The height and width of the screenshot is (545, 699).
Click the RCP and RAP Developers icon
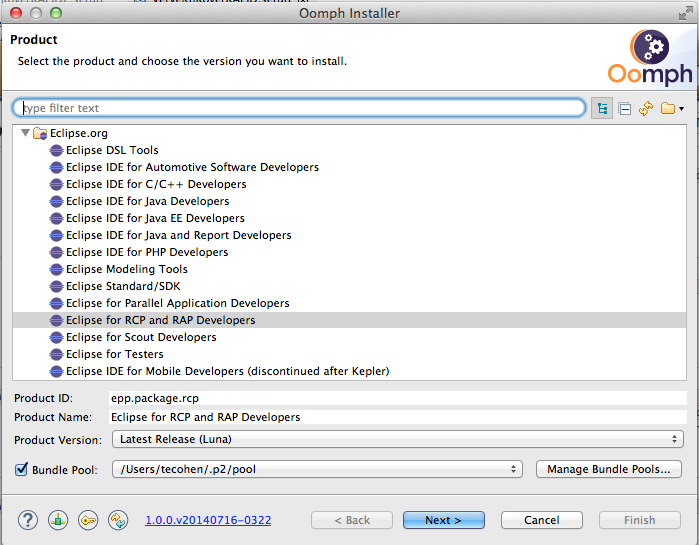56,320
